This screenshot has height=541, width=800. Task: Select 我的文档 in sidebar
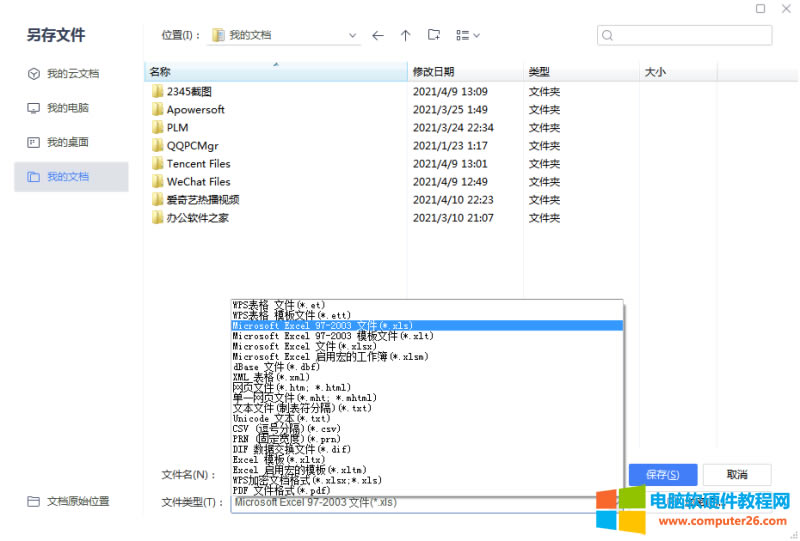click(x=71, y=177)
